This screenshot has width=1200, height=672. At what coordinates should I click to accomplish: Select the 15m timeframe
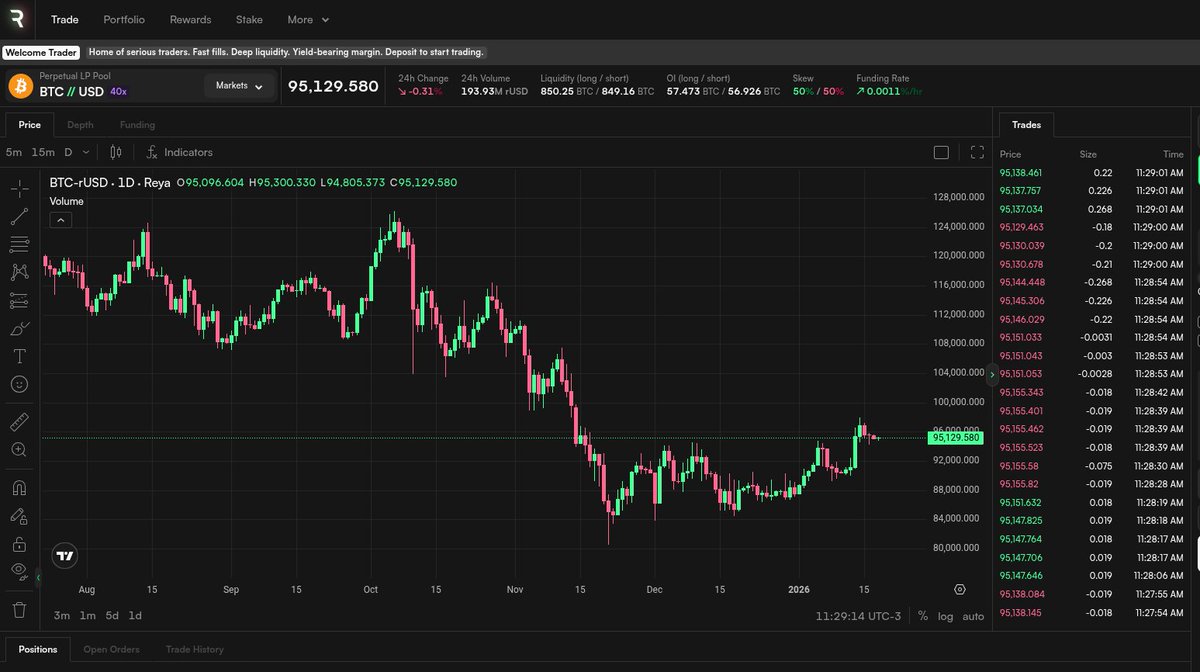pyautogui.click(x=45, y=152)
